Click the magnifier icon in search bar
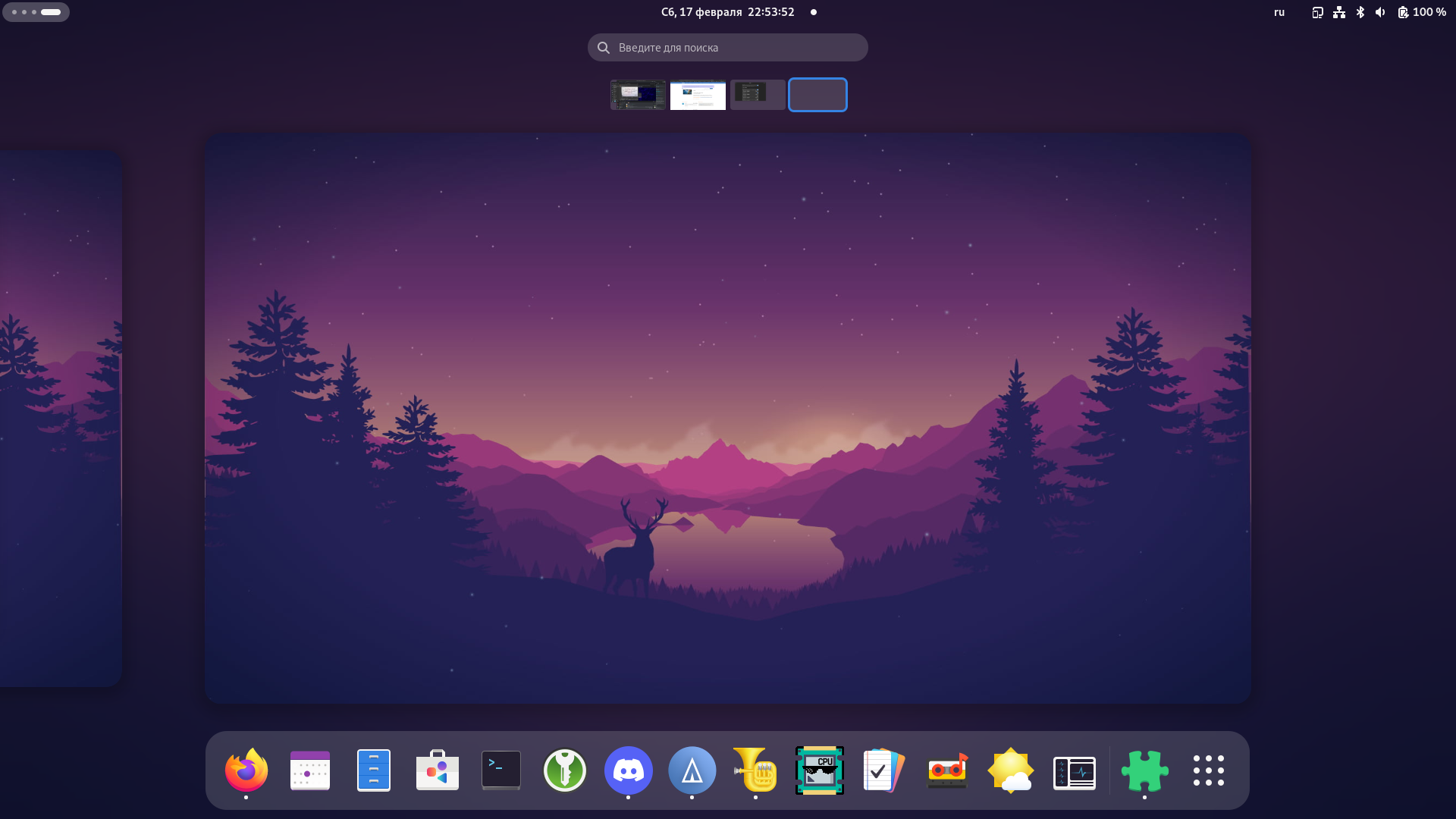1456x819 pixels. [604, 48]
